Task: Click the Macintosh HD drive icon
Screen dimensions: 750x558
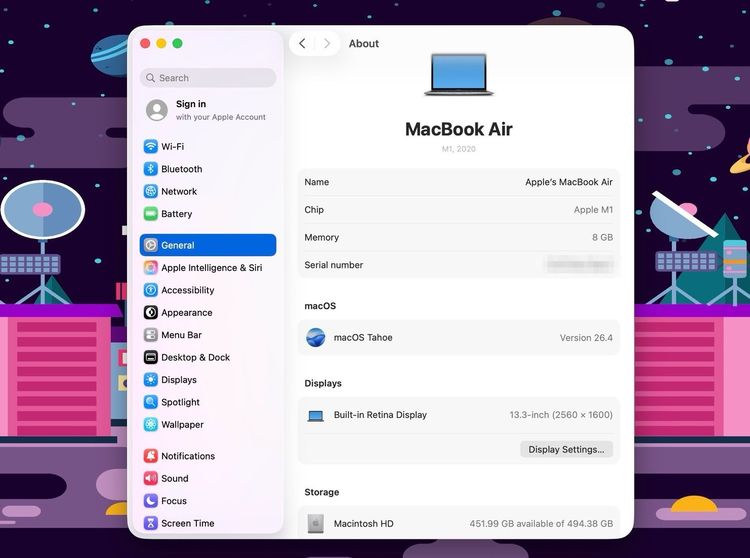Action: click(316, 524)
